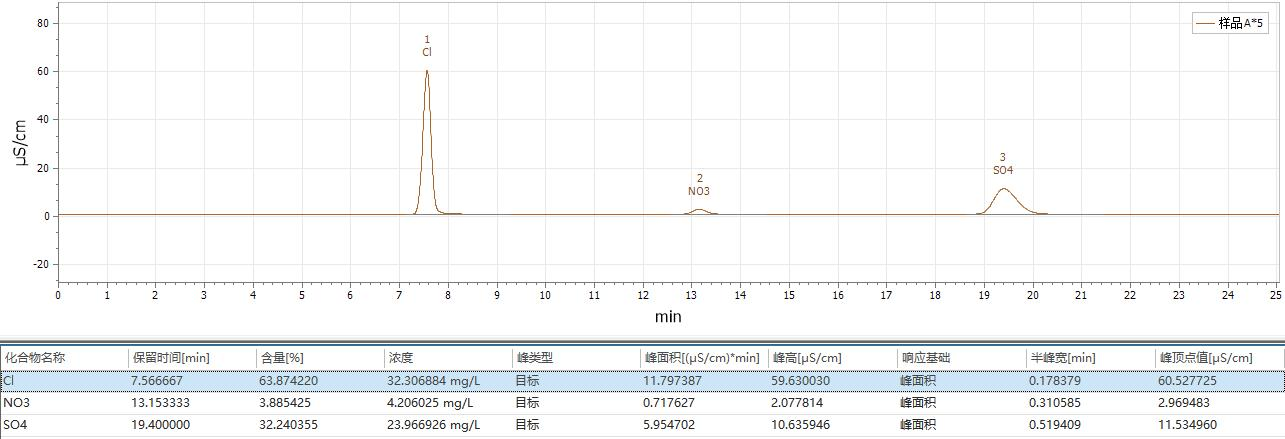Image resolution: width=1285 pixels, height=439 pixels.
Task: Select the Cl peak label on the chromatogram
Action: (427, 52)
